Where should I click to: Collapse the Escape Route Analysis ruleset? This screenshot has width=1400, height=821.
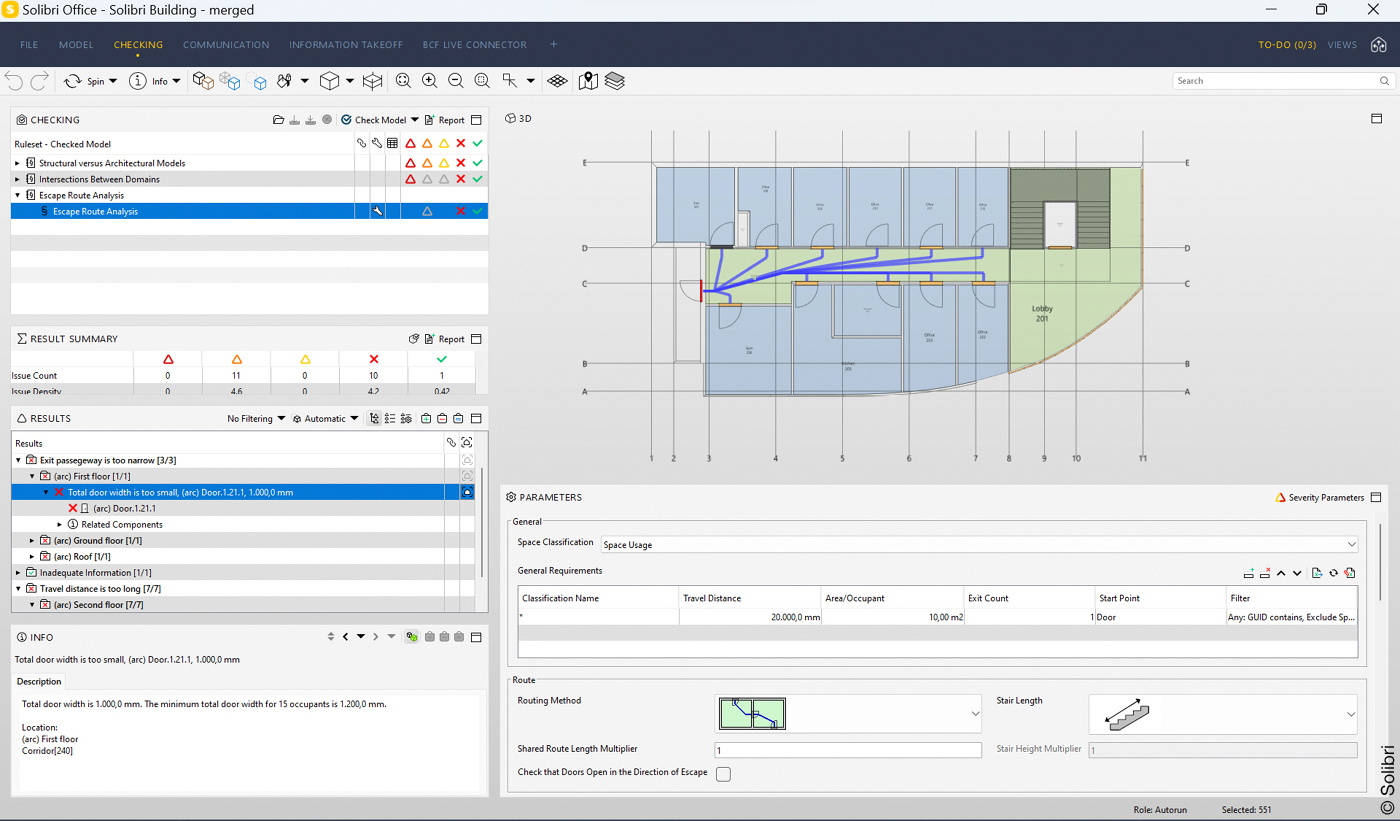tap(17, 195)
